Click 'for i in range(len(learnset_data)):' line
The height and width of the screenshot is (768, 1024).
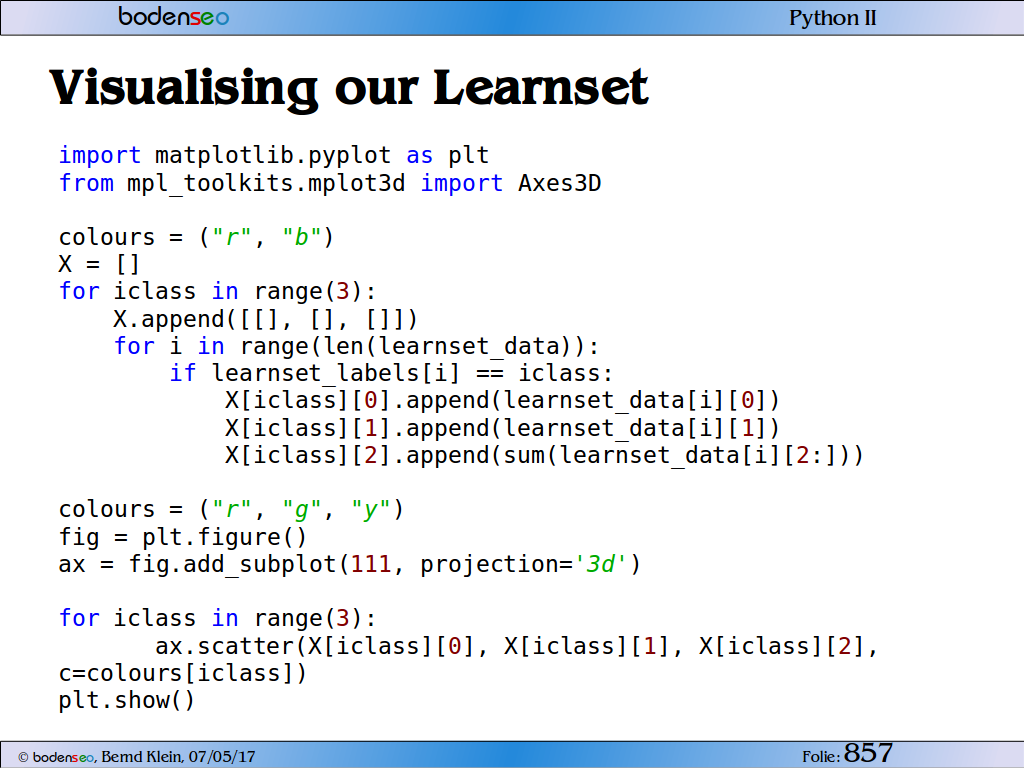click(357, 346)
